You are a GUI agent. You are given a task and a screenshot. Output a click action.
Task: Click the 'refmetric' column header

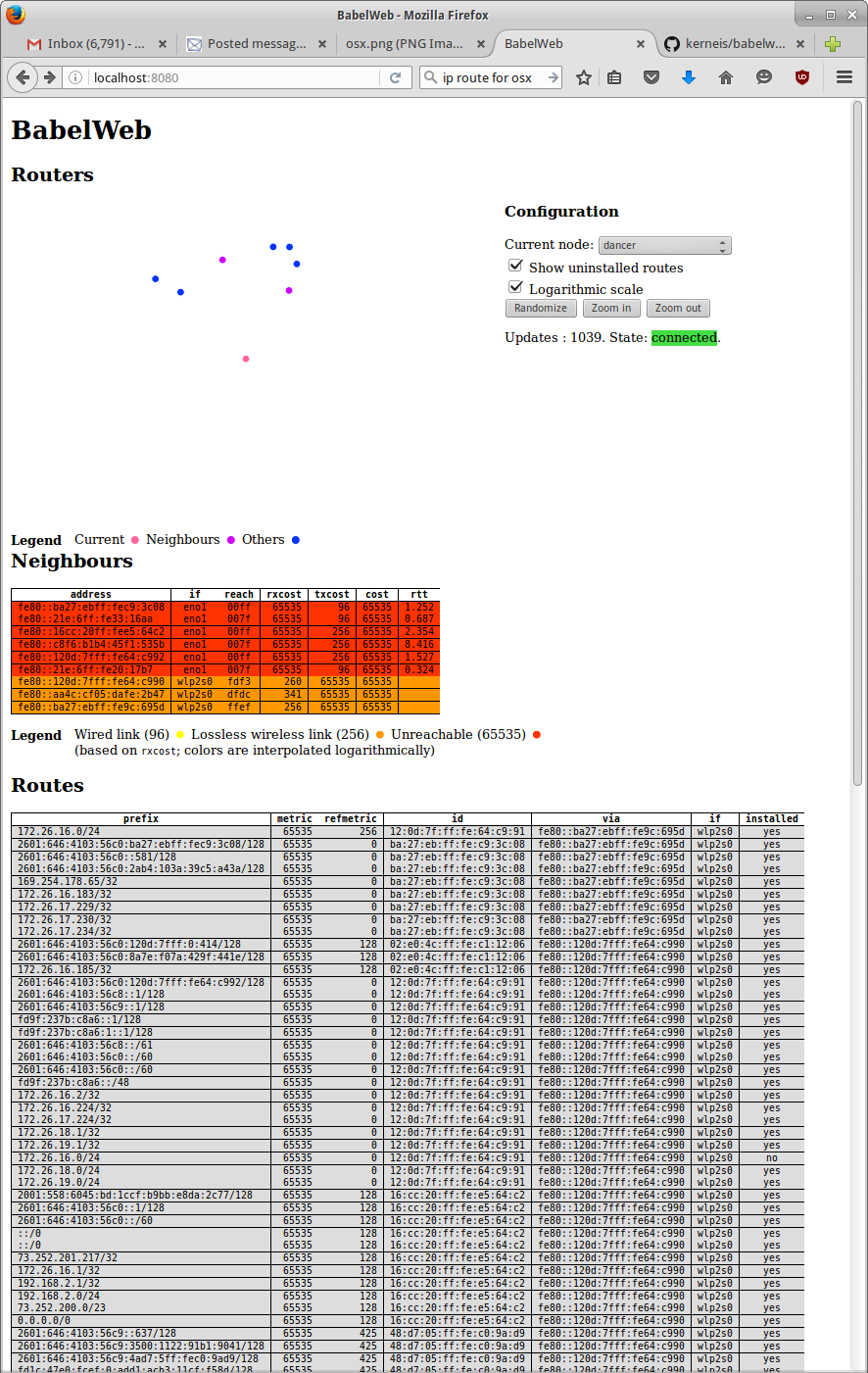[351, 818]
